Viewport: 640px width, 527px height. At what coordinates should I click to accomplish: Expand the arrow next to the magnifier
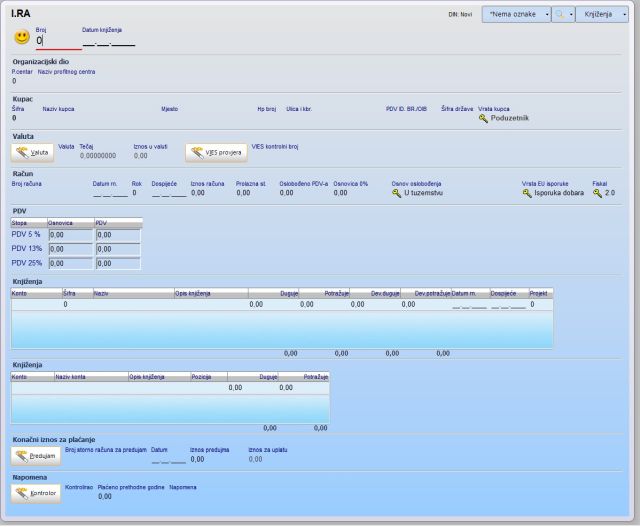pyautogui.click(x=570, y=15)
